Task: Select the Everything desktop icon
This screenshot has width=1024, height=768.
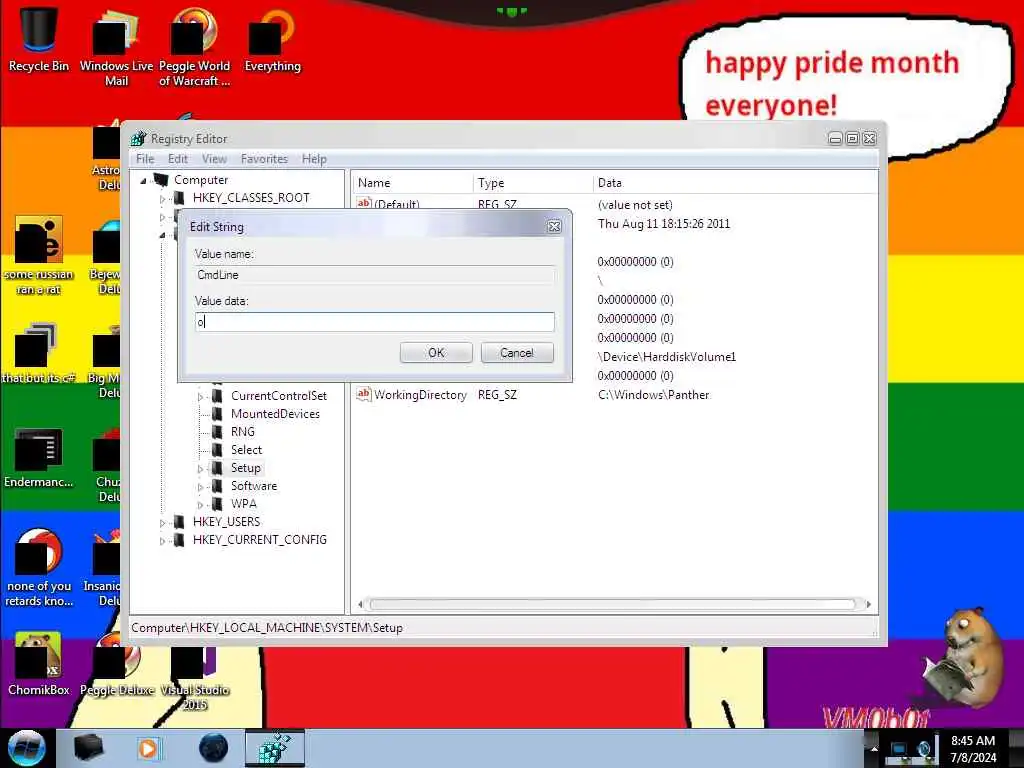Action: [x=272, y=40]
